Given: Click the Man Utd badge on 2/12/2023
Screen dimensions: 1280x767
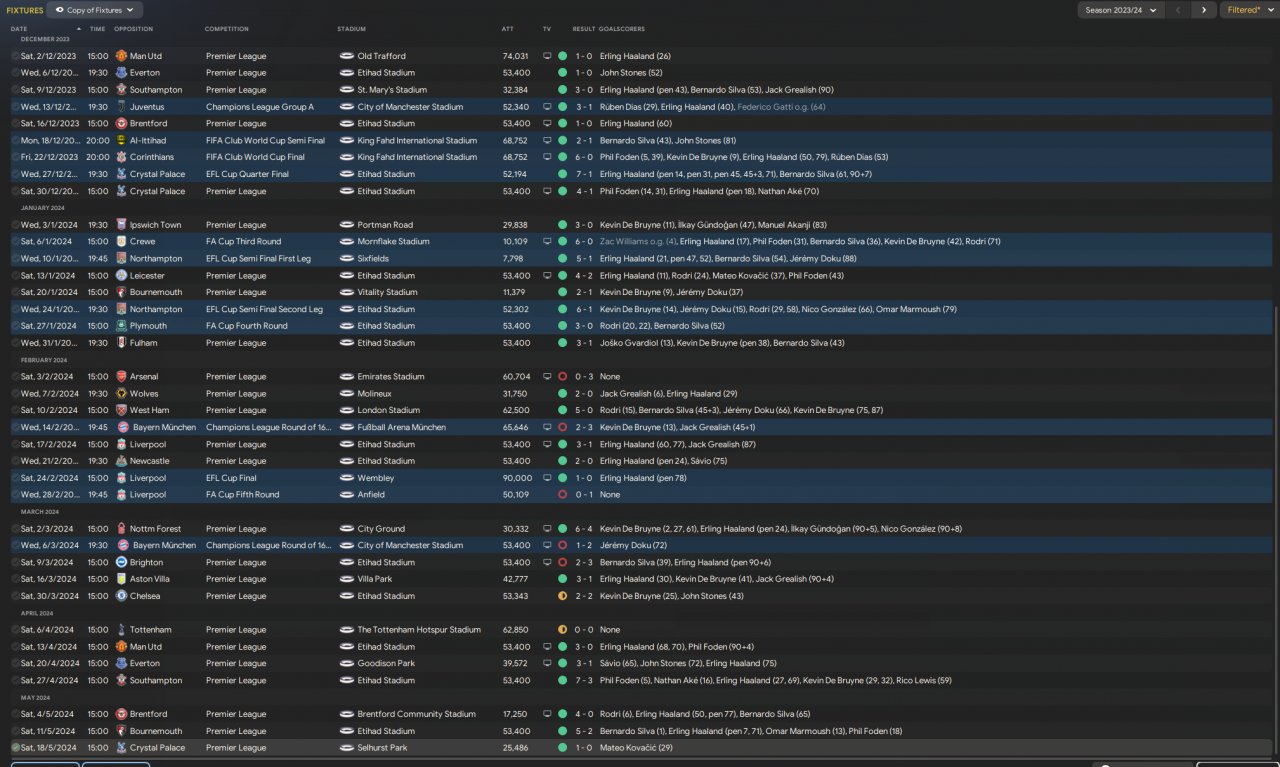Looking at the screenshot, I should [x=121, y=56].
